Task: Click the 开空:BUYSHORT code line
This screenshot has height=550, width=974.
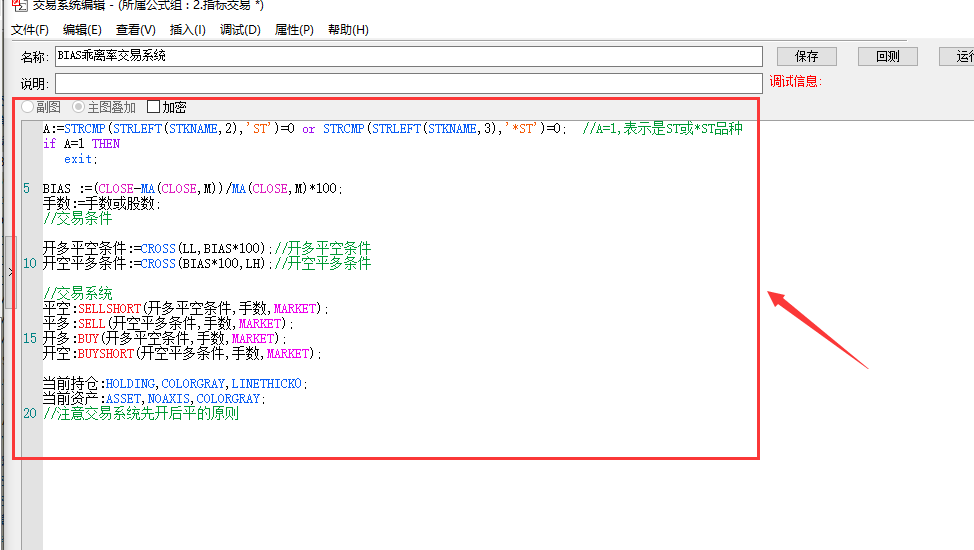Action: coord(182,353)
